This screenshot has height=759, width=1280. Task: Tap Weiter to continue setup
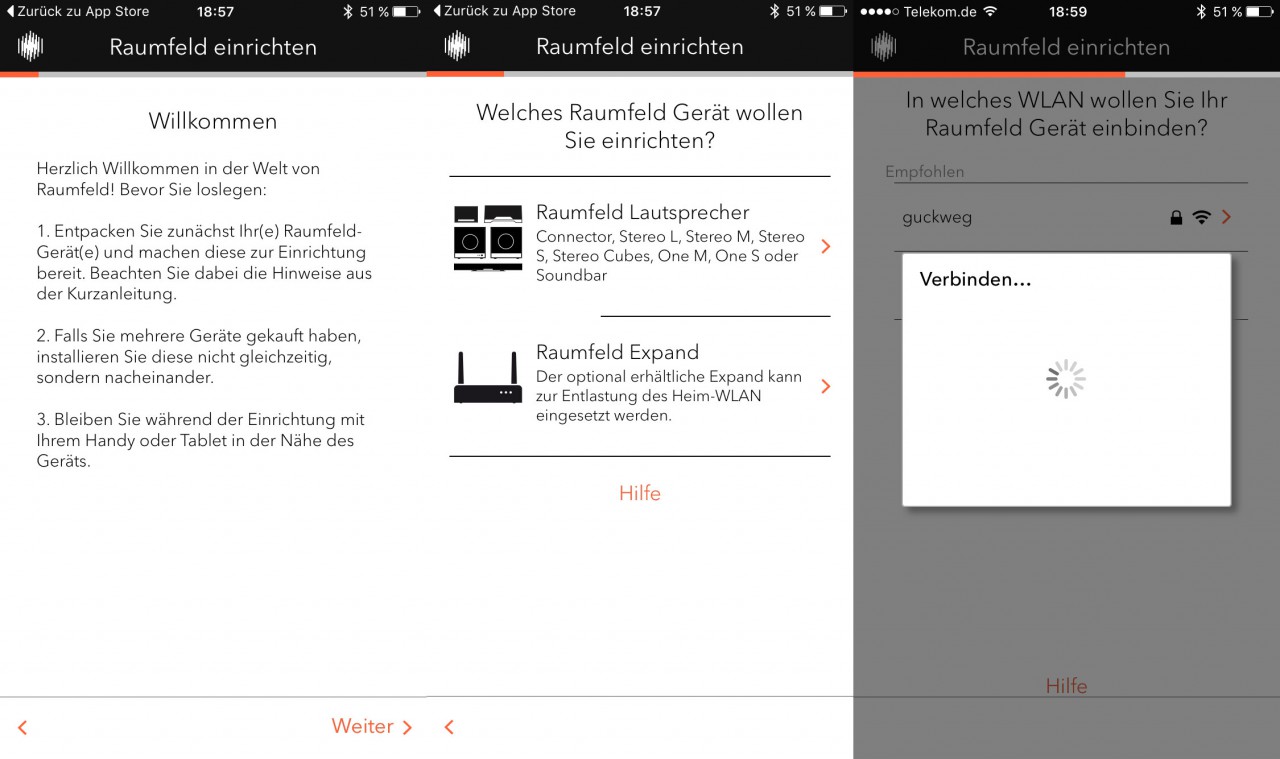click(x=372, y=727)
